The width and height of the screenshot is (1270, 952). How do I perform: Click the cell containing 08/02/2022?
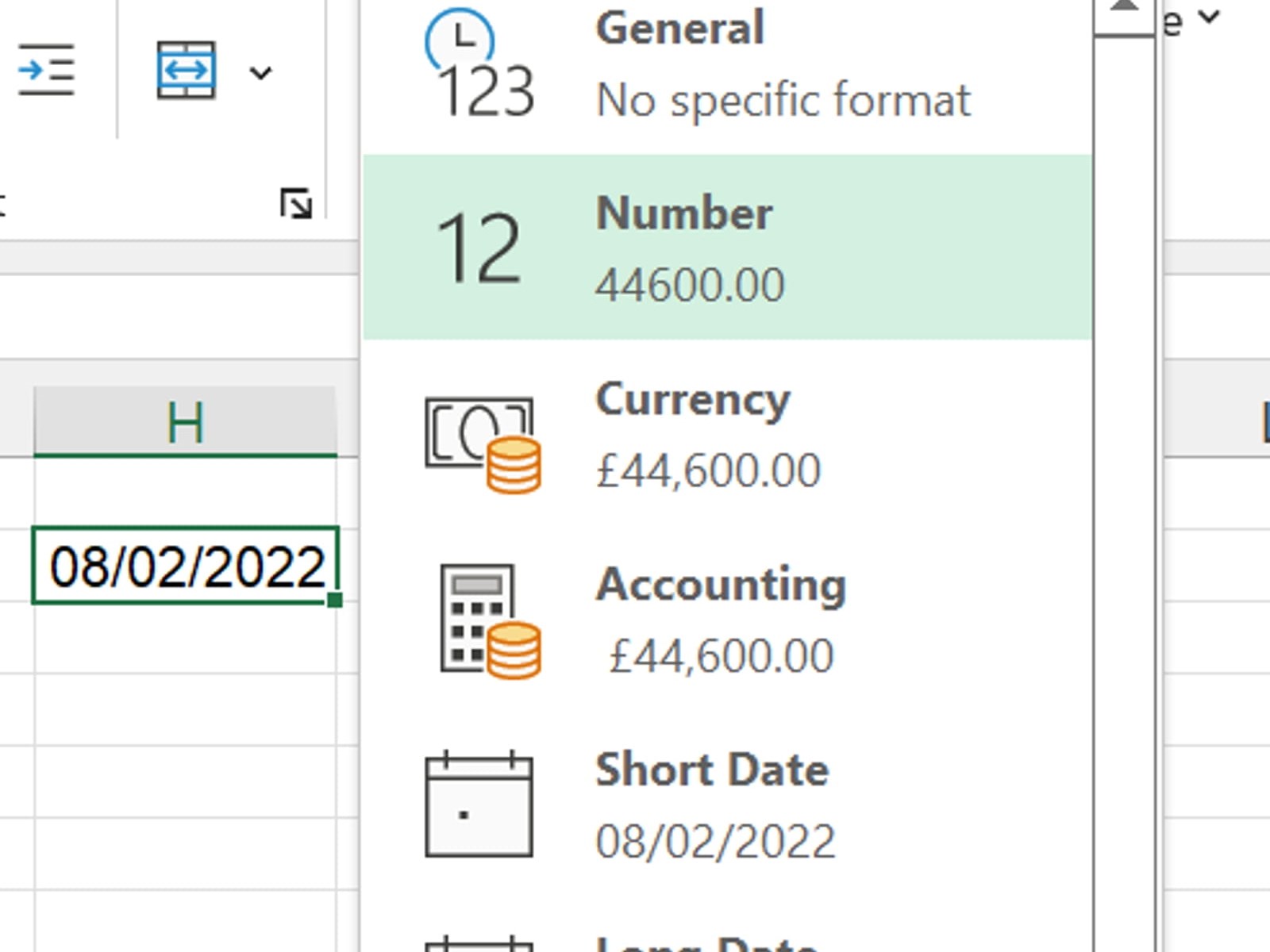[x=185, y=566]
